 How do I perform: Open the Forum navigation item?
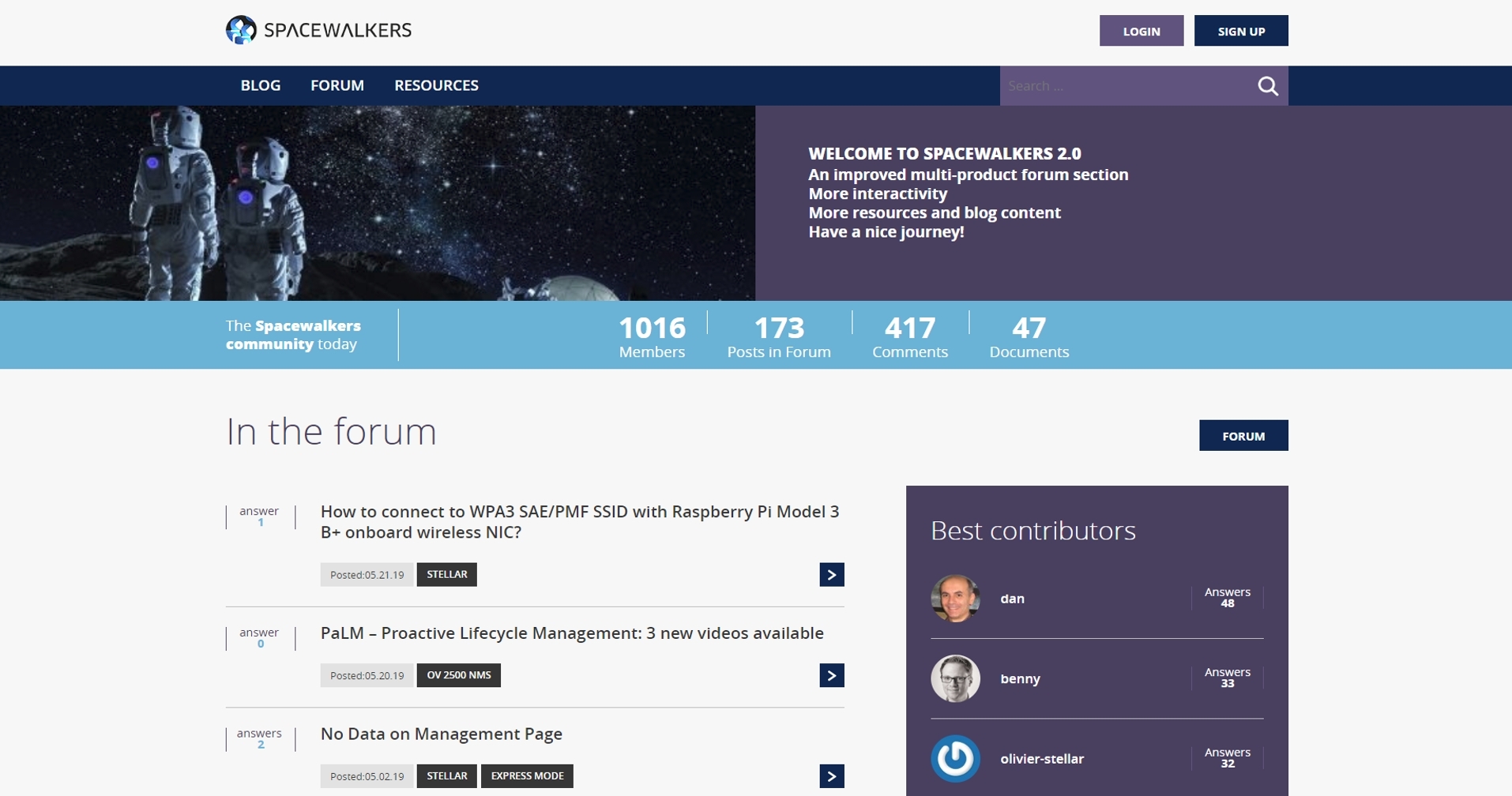(337, 85)
